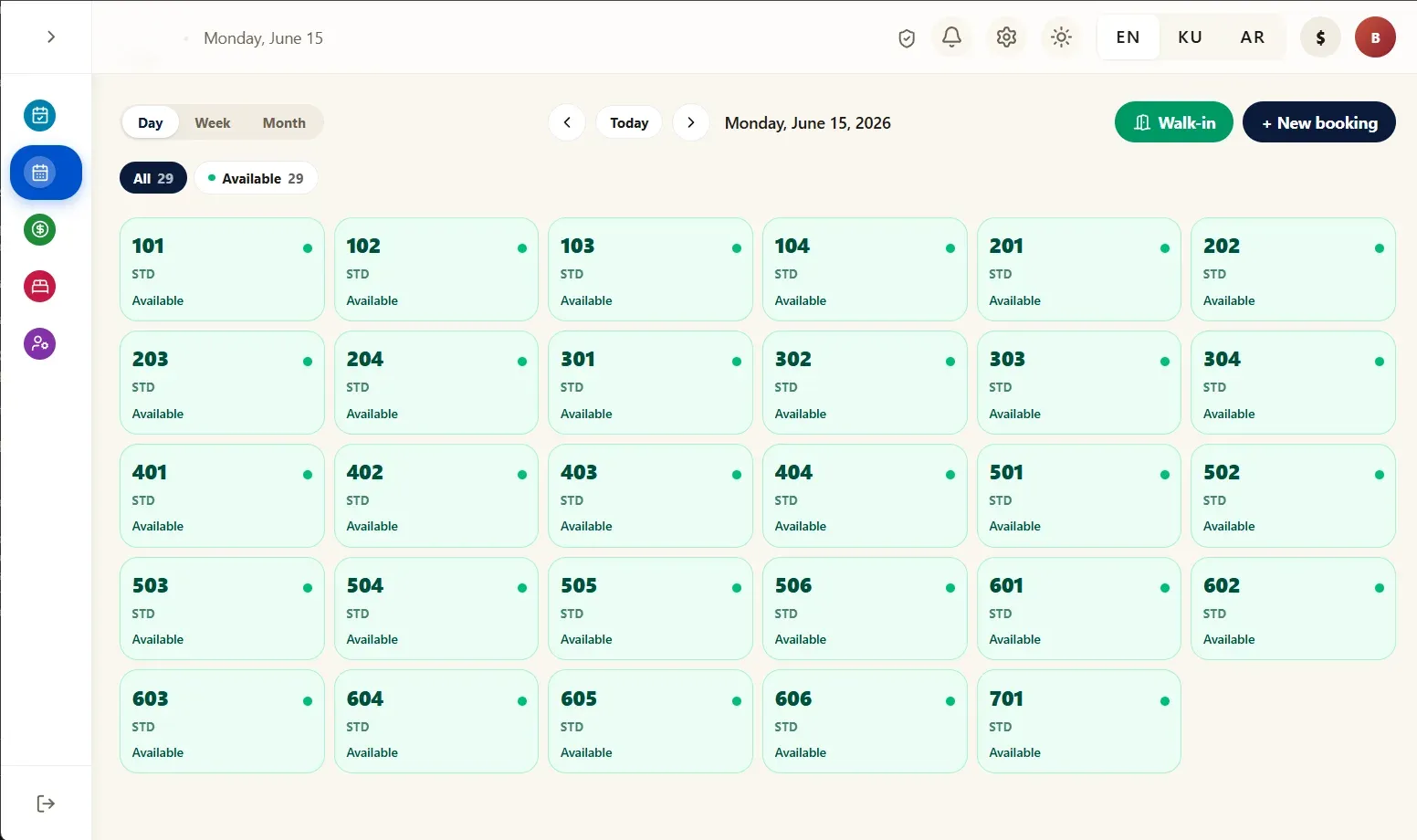Expand the sidebar with the chevron arrow
Screen dimensions: 1417x840
pos(51,37)
